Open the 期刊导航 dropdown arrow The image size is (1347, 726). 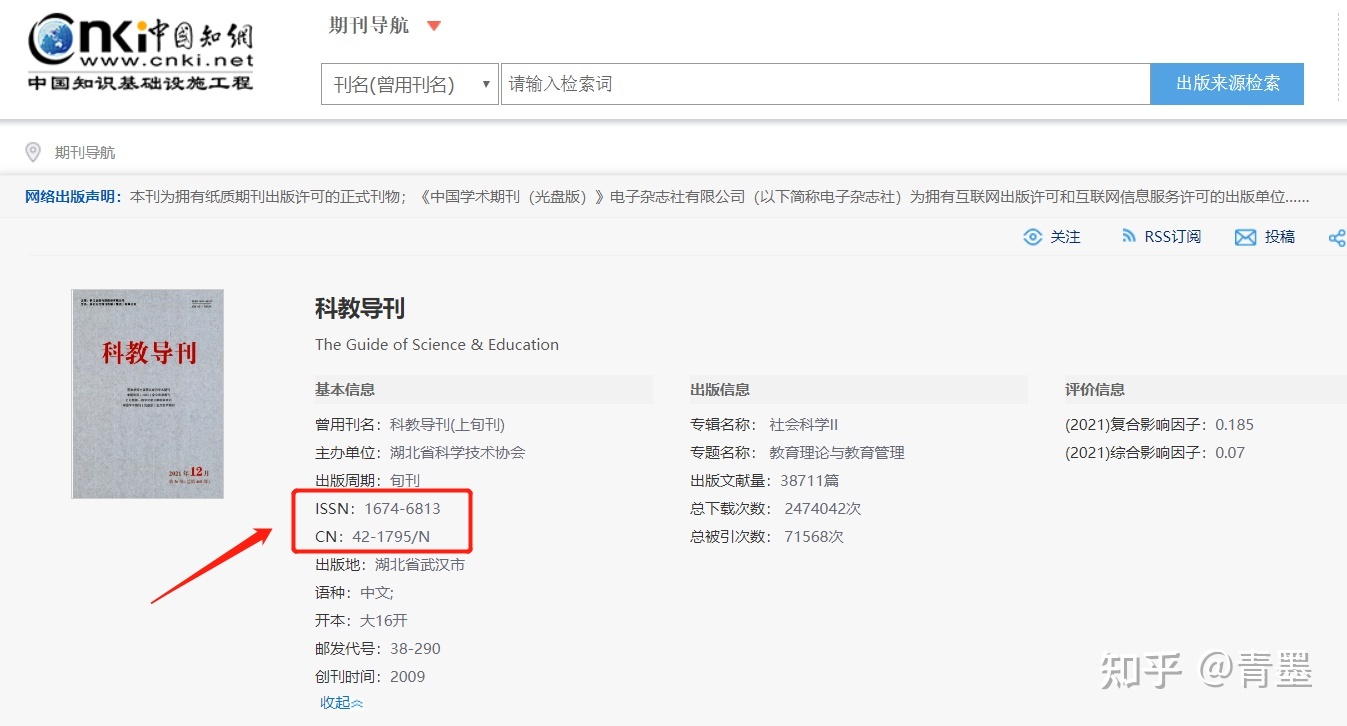433,26
